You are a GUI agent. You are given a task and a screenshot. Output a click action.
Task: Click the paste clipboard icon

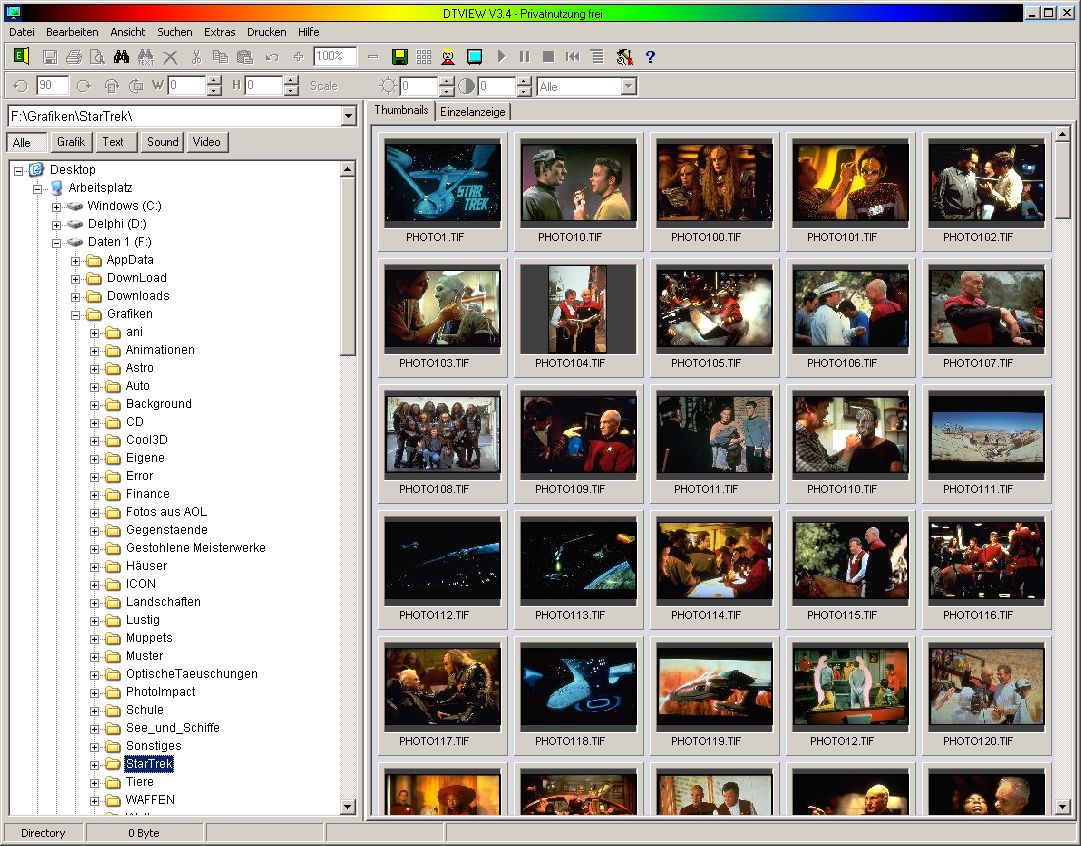click(x=245, y=57)
